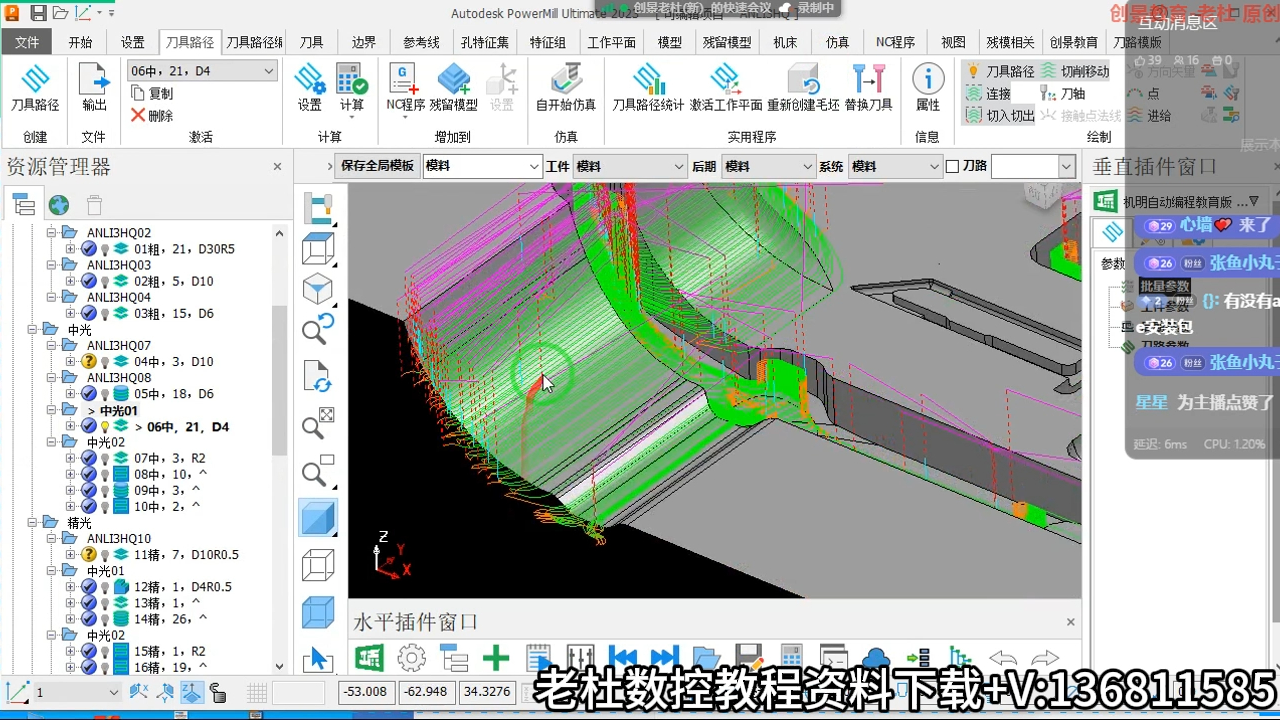This screenshot has width=1280, height=720.
Task: Click the 自开始仿真 simulate icon
Action: pos(566,80)
